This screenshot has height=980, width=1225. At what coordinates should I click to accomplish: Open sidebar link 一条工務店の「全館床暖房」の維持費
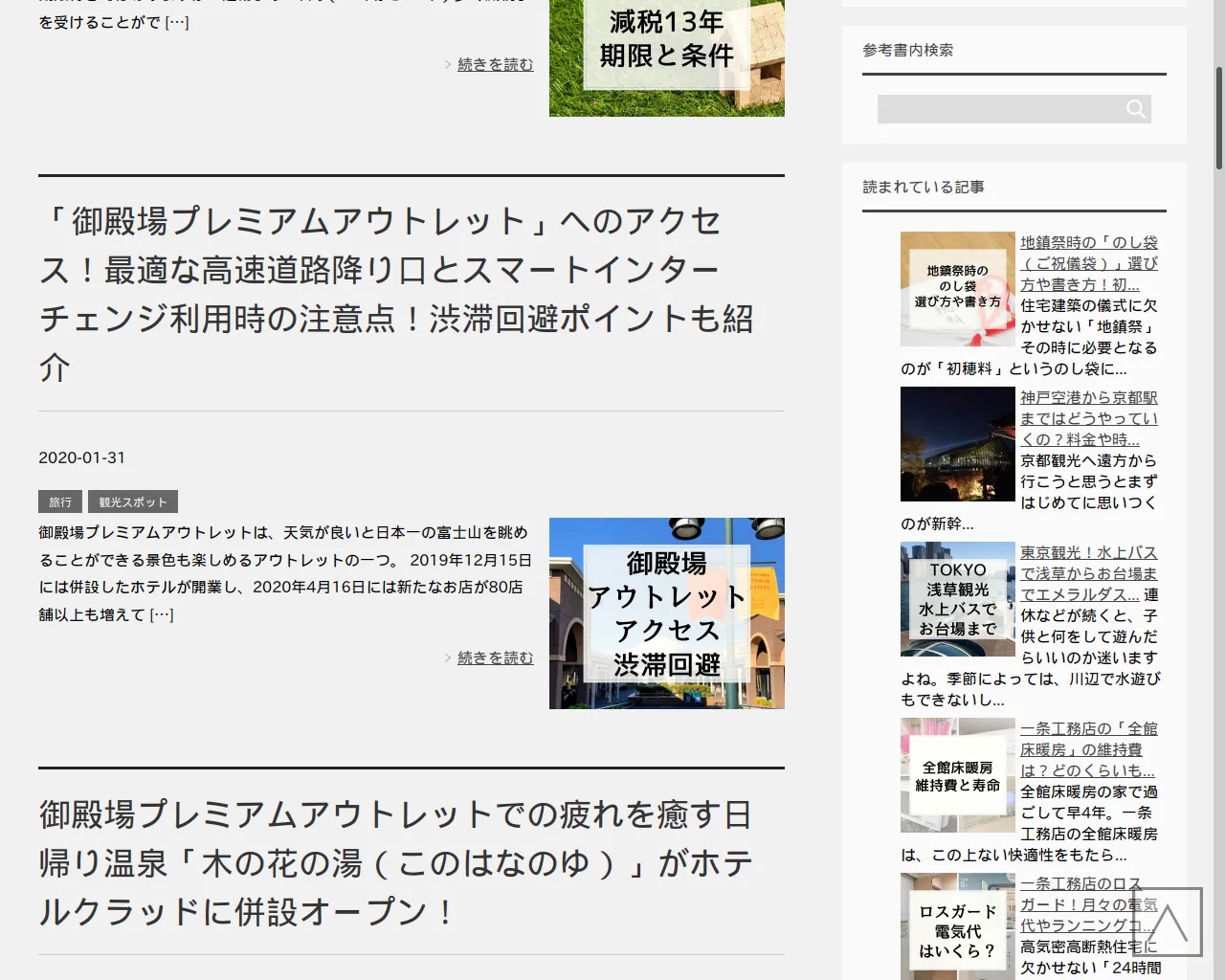point(1089,749)
